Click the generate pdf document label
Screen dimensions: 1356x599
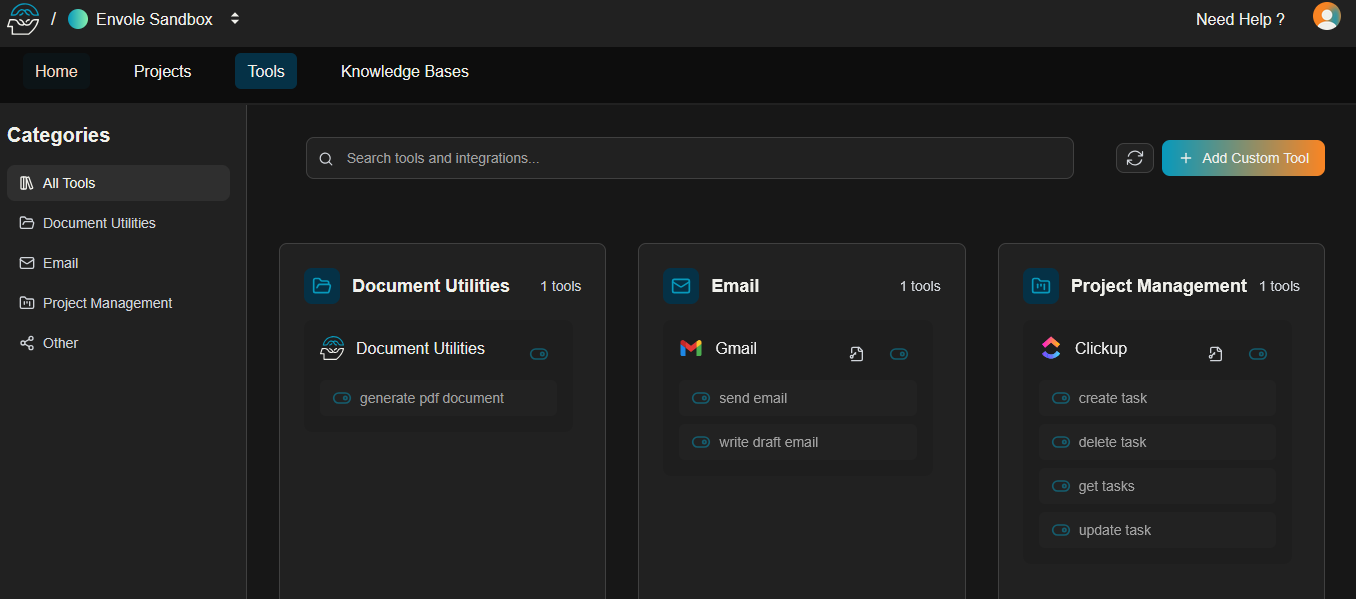(432, 398)
